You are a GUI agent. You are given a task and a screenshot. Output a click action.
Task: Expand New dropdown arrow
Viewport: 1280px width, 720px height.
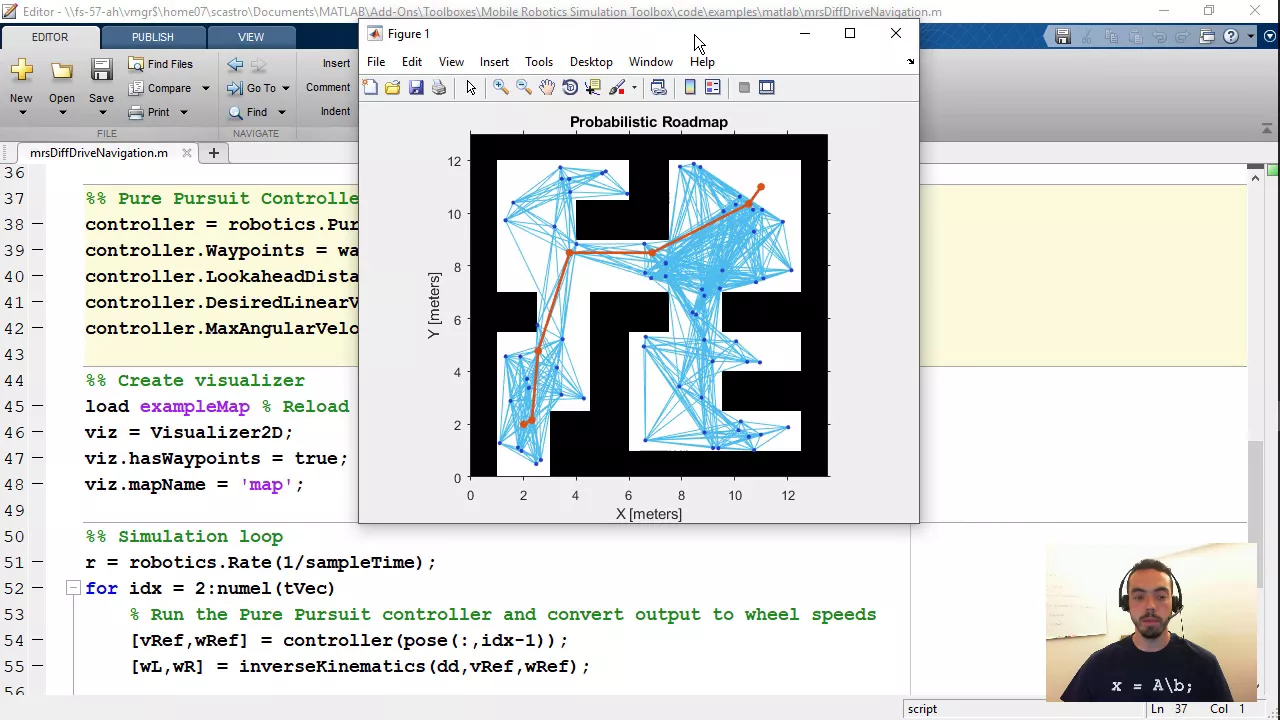coord(21,111)
